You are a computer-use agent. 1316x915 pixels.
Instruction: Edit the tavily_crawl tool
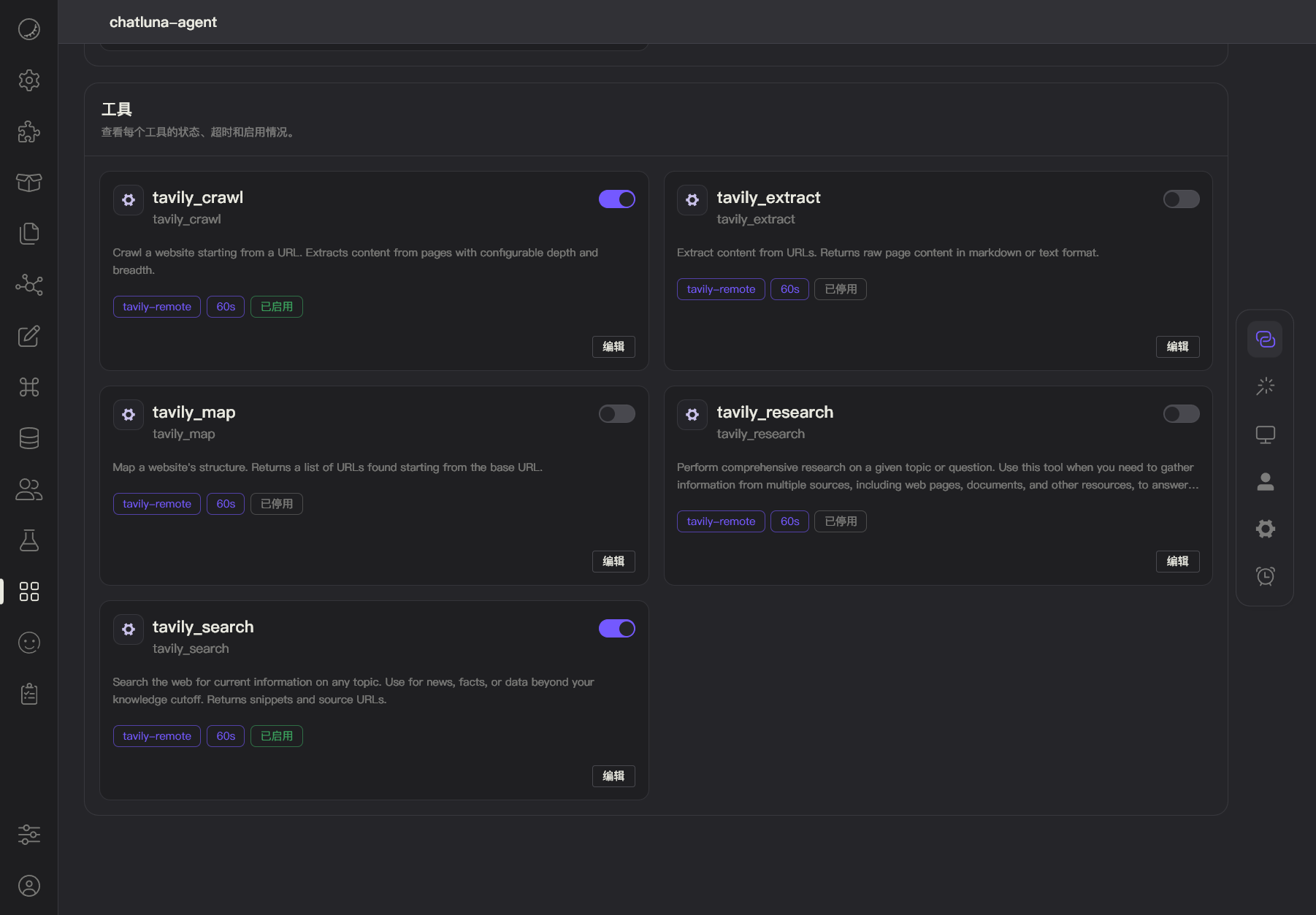[613, 347]
